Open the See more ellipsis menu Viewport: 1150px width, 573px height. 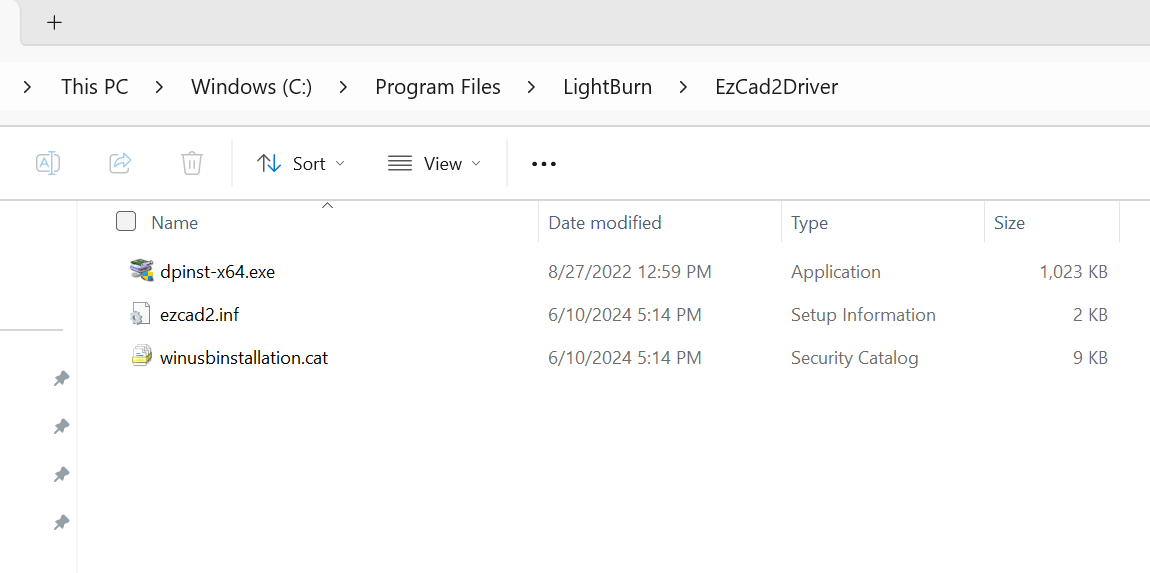coord(543,164)
